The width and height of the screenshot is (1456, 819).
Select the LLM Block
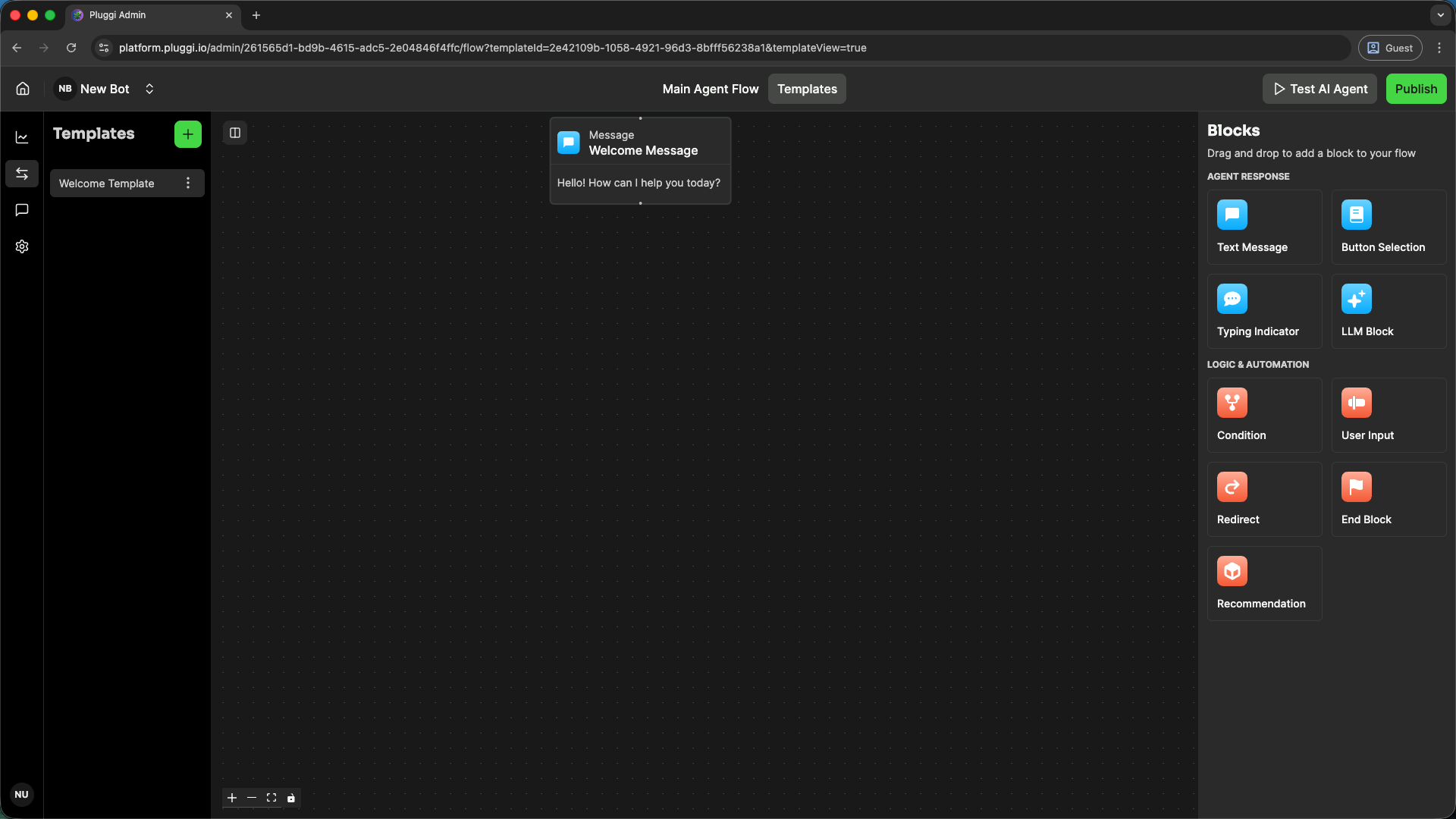click(x=1388, y=311)
